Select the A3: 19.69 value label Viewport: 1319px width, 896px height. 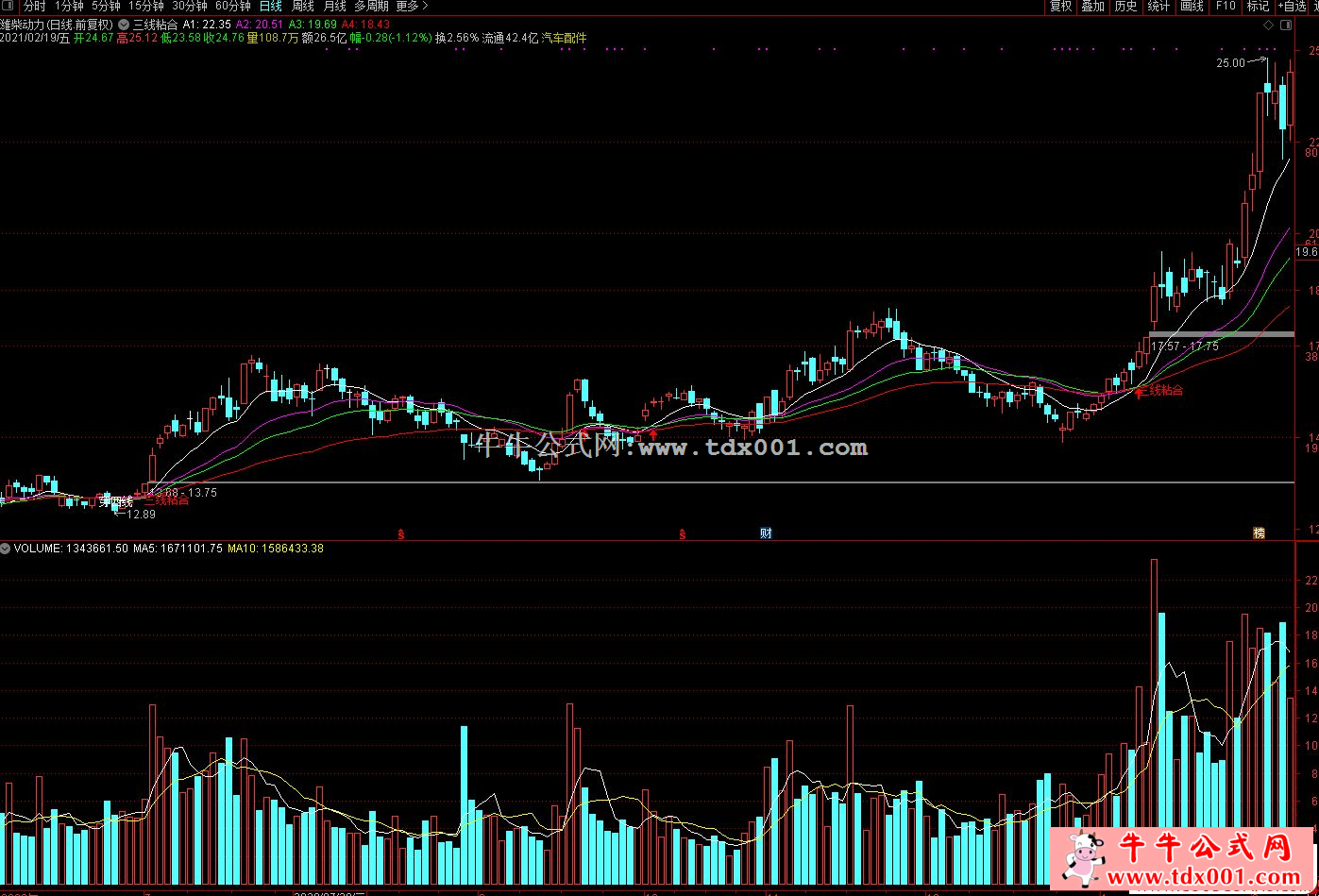[313, 25]
